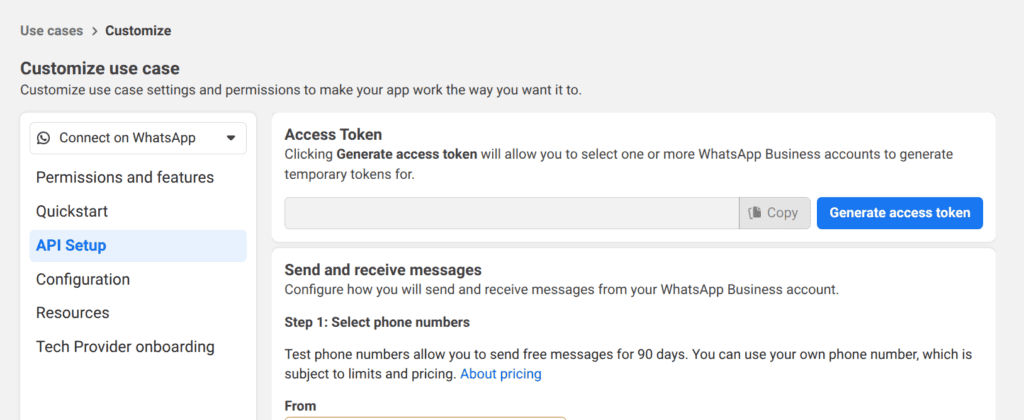This screenshot has width=1024, height=420.
Task: Follow the About pricing link
Action: (501, 374)
